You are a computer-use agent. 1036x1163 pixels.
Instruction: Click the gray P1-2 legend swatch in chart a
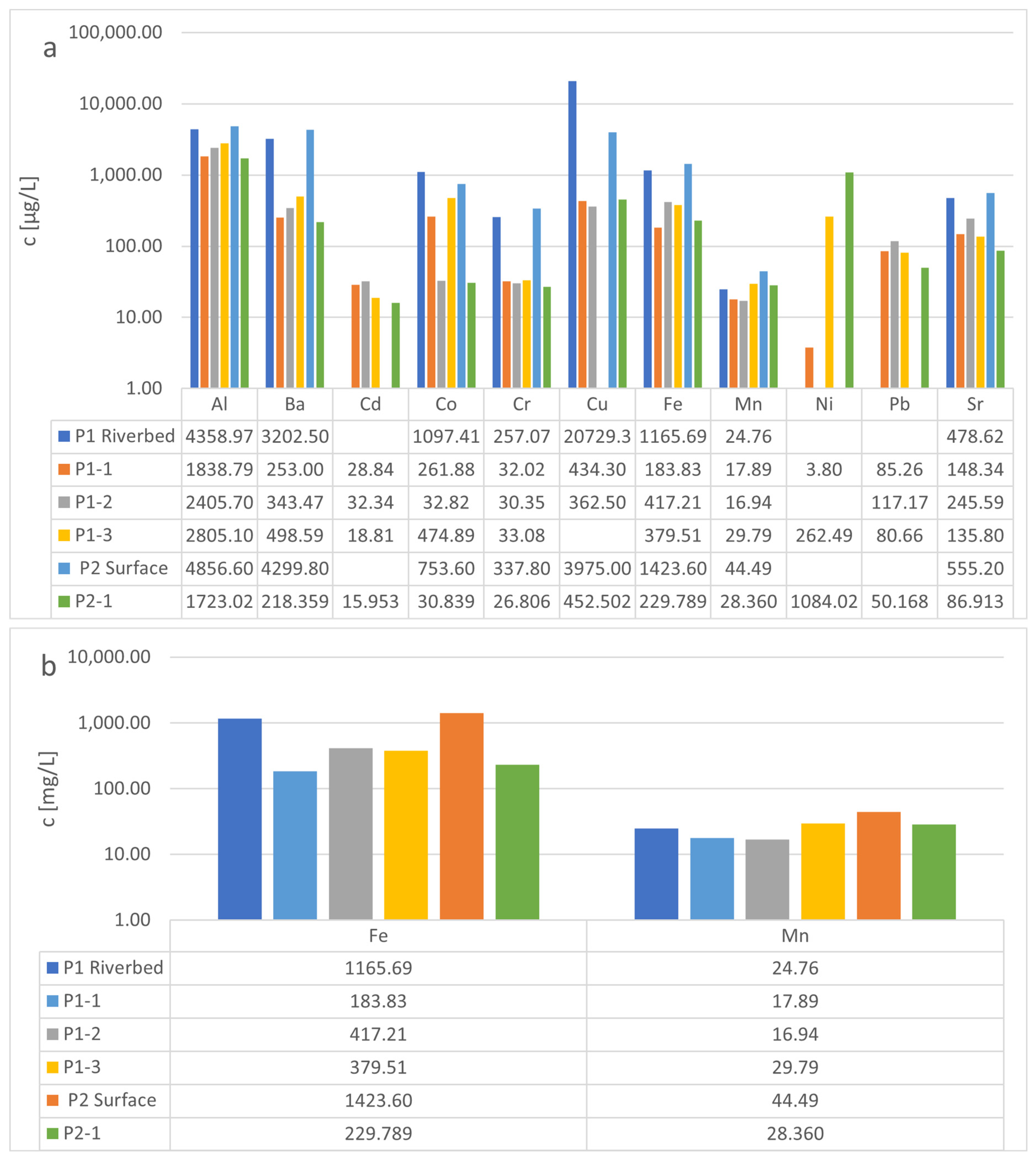coord(64,502)
